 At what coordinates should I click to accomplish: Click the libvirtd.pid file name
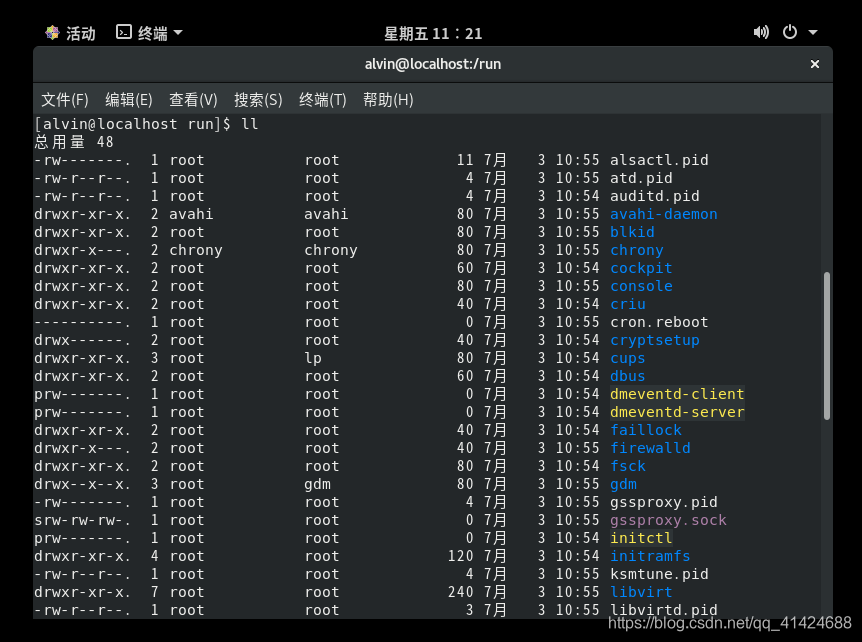[x=664, y=611]
